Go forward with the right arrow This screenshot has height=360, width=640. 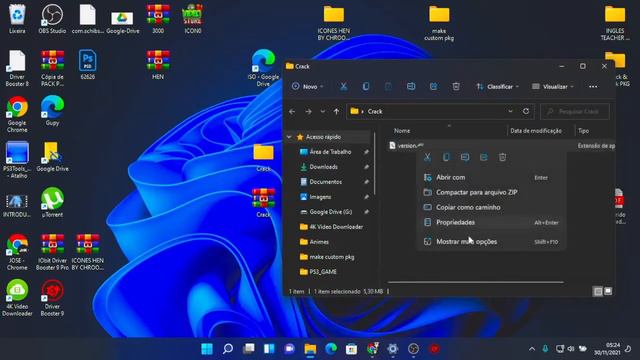tap(308, 111)
